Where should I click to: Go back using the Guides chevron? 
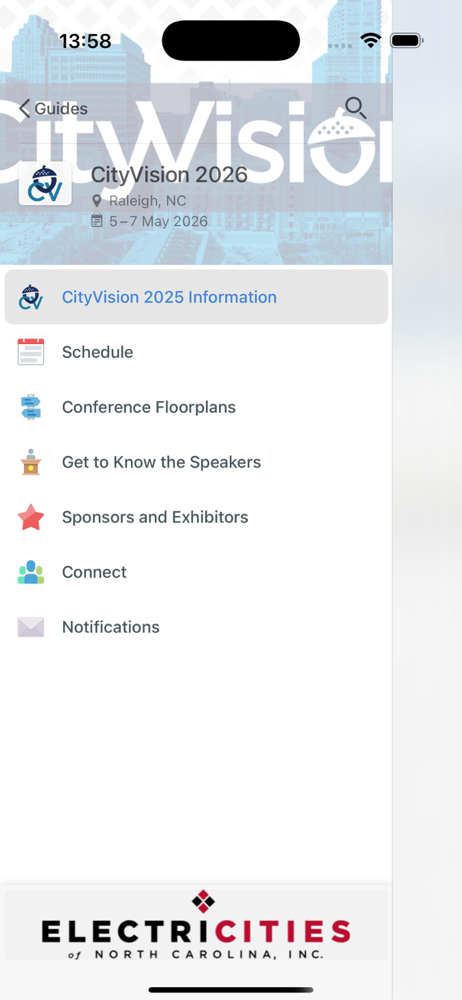[24, 108]
